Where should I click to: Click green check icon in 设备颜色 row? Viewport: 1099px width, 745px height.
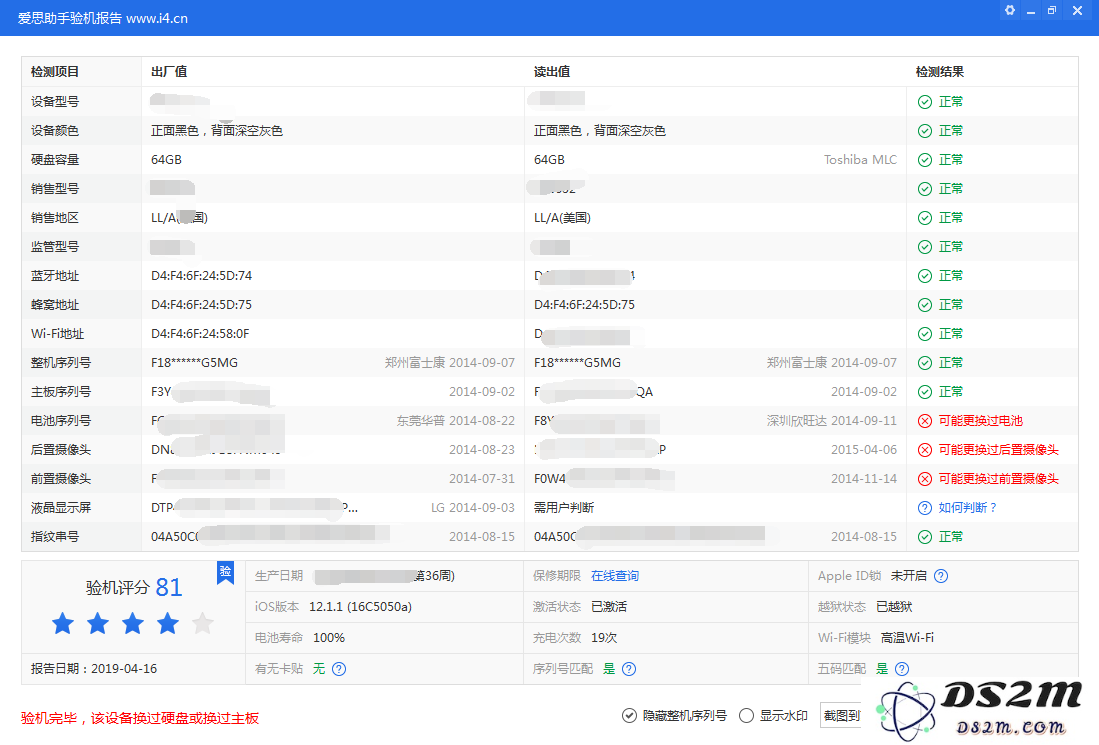pos(924,131)
